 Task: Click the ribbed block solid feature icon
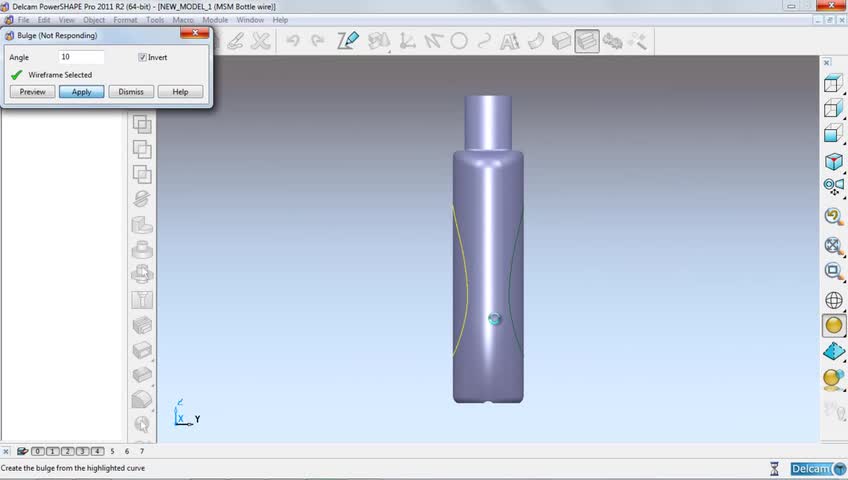click(142, 325)
